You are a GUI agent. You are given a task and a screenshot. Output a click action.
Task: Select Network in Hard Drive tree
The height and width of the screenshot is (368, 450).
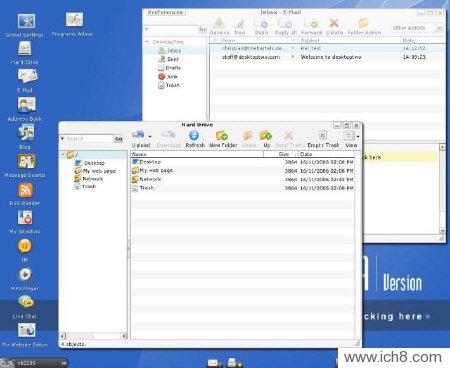click(x=89, y=179)
